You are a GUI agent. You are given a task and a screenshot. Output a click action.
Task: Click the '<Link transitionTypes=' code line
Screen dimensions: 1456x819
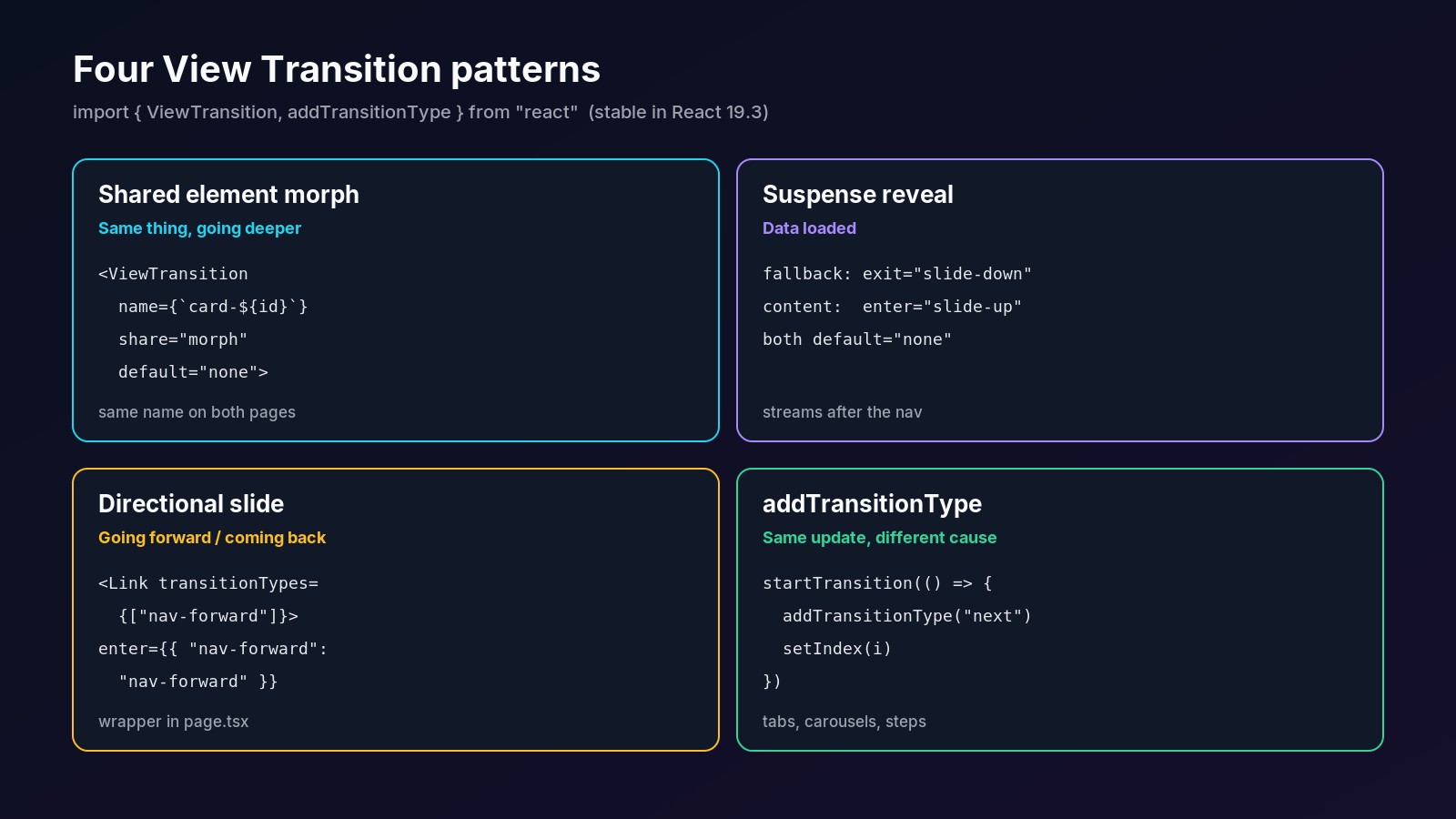click(x=208, y=583)
